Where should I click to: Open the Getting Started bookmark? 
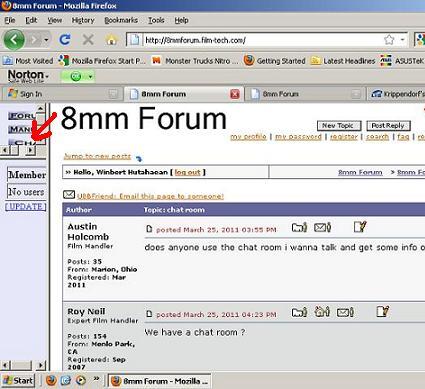pos(275,61)
